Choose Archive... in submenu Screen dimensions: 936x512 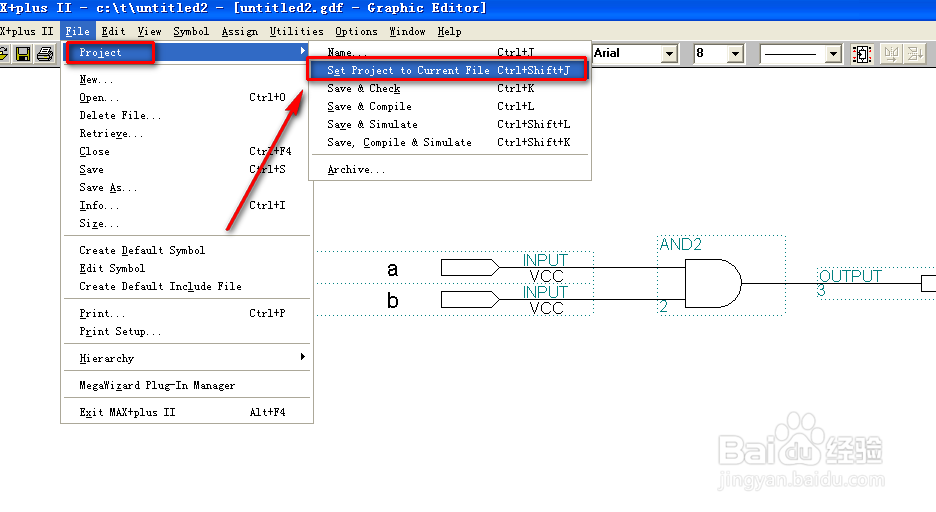[x=449, y=169]
